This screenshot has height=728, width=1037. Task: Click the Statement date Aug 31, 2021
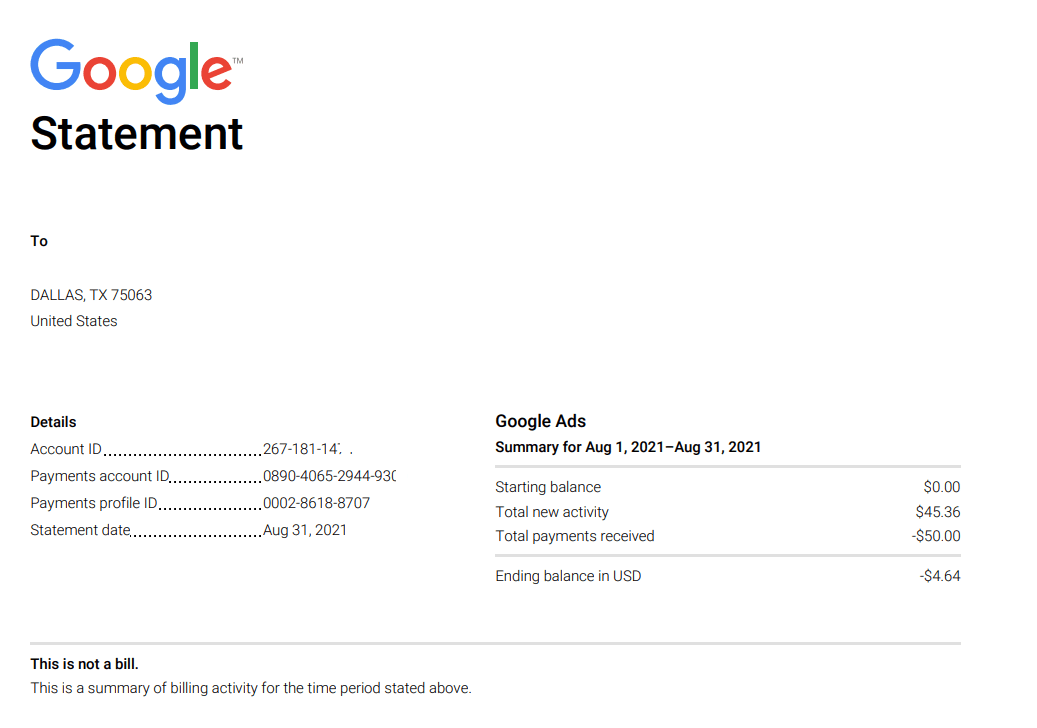pos(303,529)
